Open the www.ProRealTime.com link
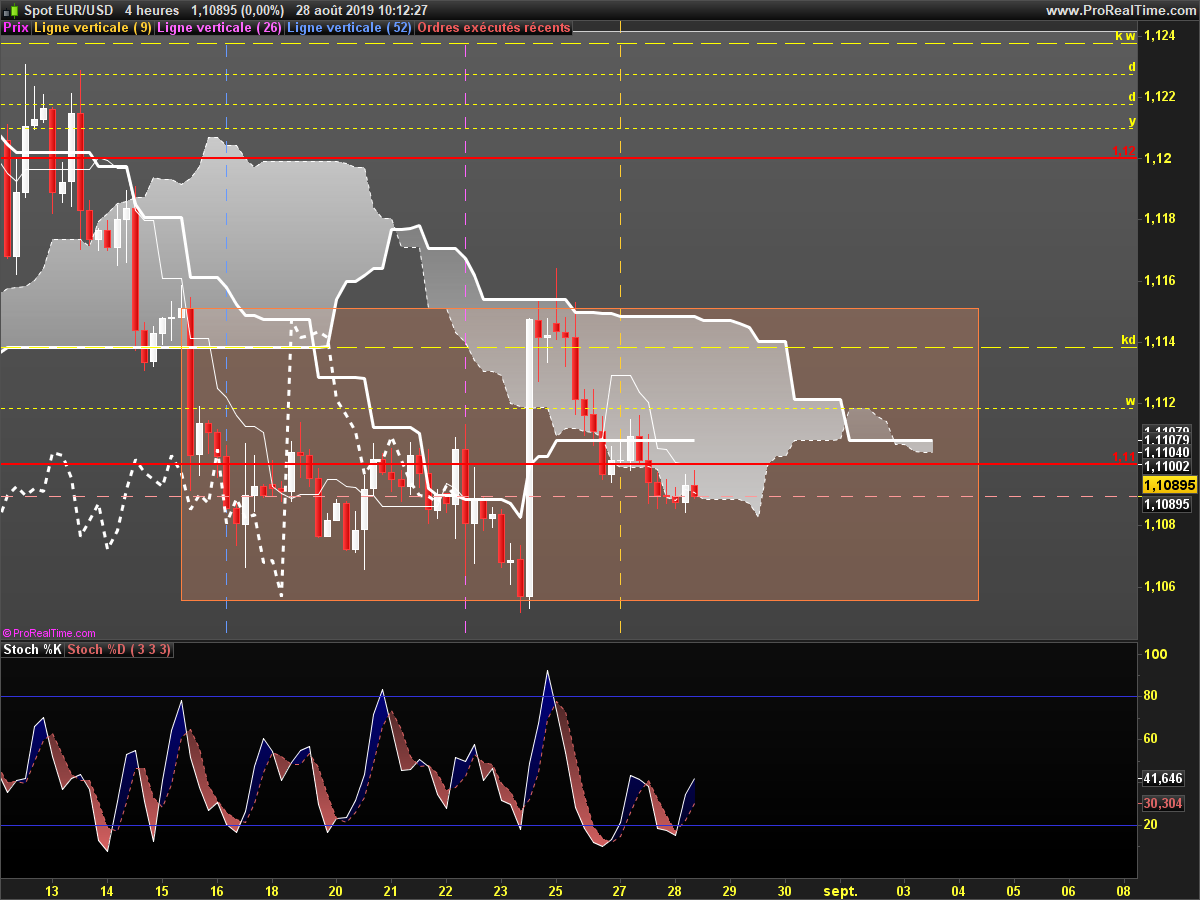 coord(1120,10)
